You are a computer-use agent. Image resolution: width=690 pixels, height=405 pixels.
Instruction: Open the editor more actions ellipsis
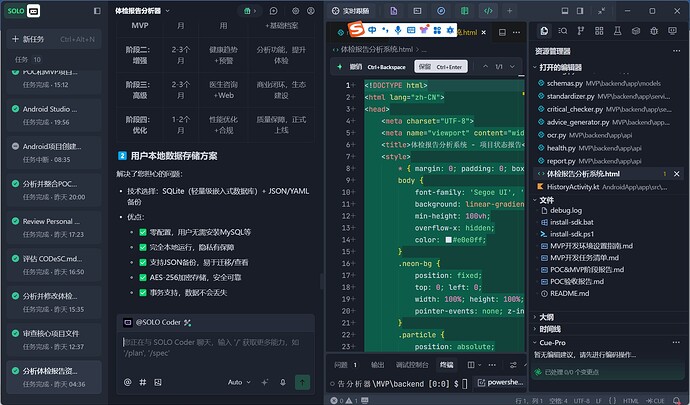click(x=517, y=32)
